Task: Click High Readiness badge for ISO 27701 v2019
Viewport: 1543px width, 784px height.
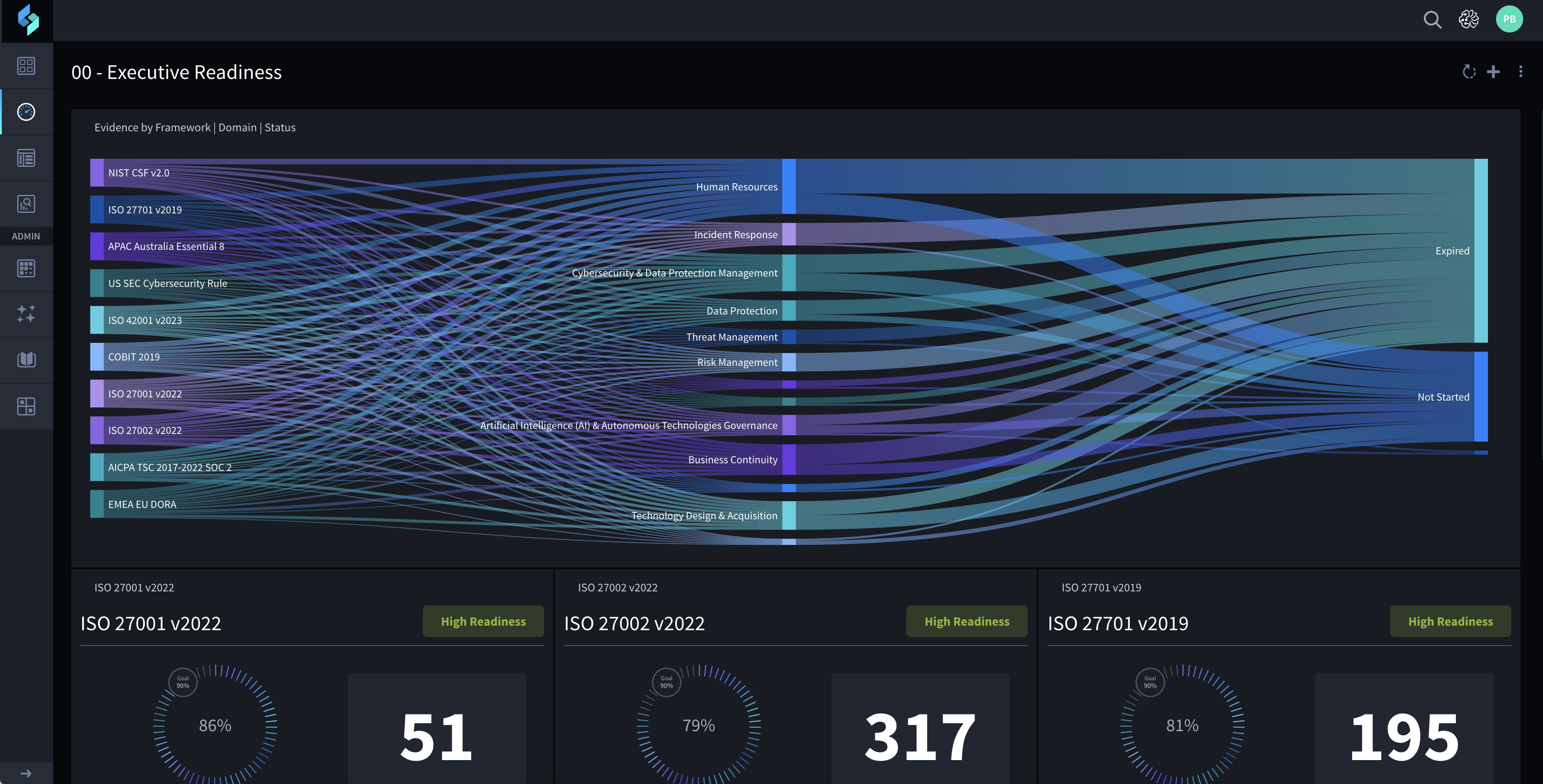Action: click(x=1450, y=621)
